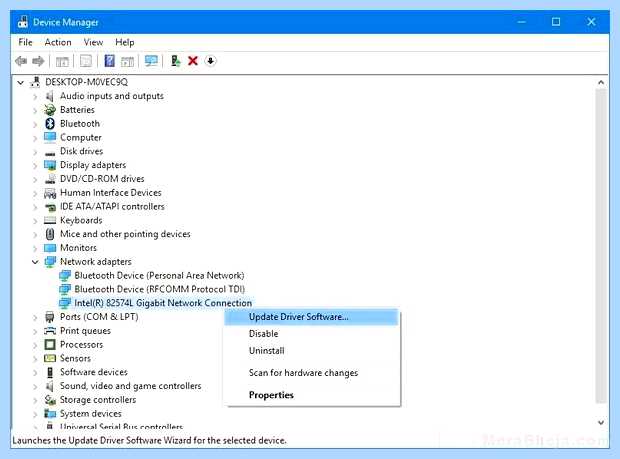Click the Software devices icon
Screen dimensions: 620x459
click(50, 372)
